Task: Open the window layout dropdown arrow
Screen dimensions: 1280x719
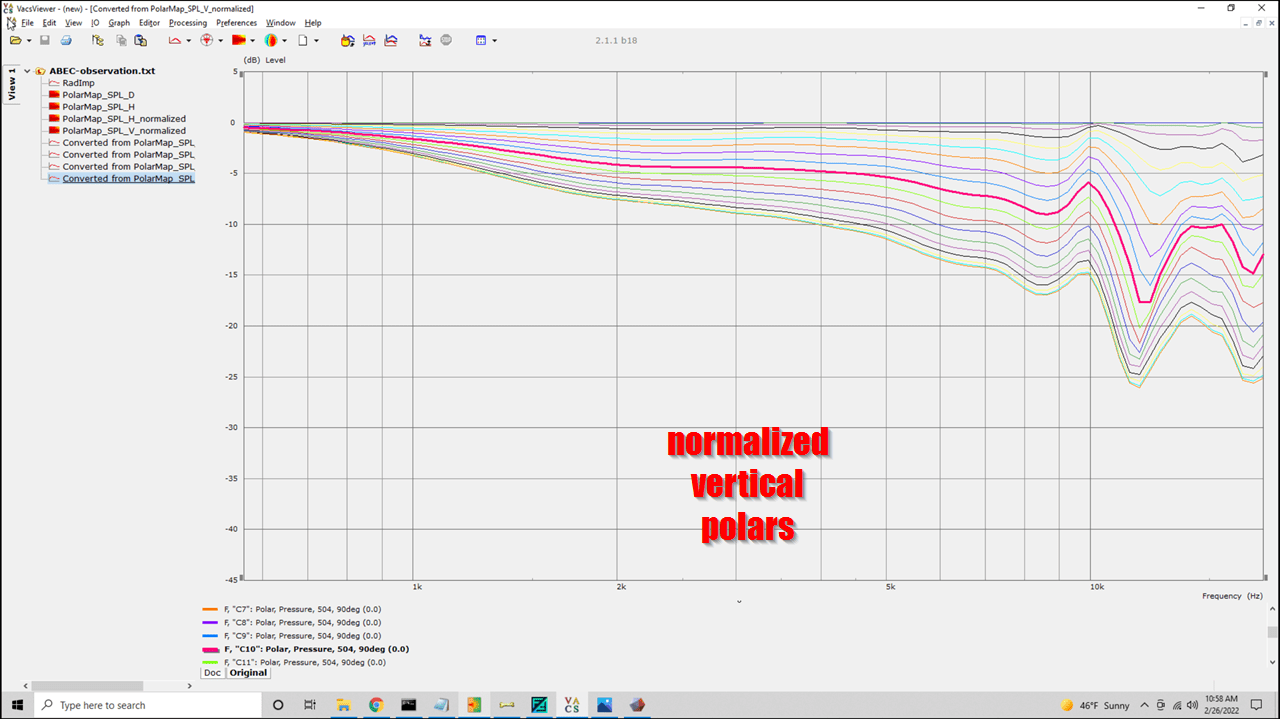Action: tap(494, 41)
